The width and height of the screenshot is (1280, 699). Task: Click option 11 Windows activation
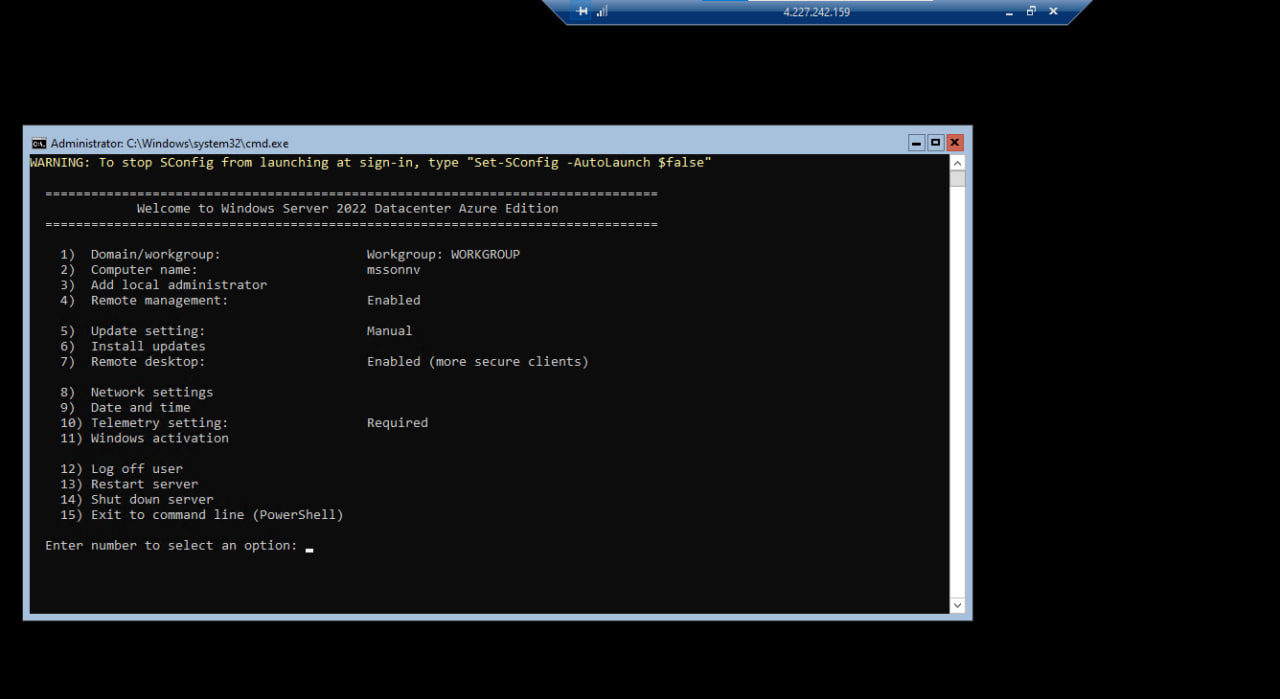coord(144,438)
